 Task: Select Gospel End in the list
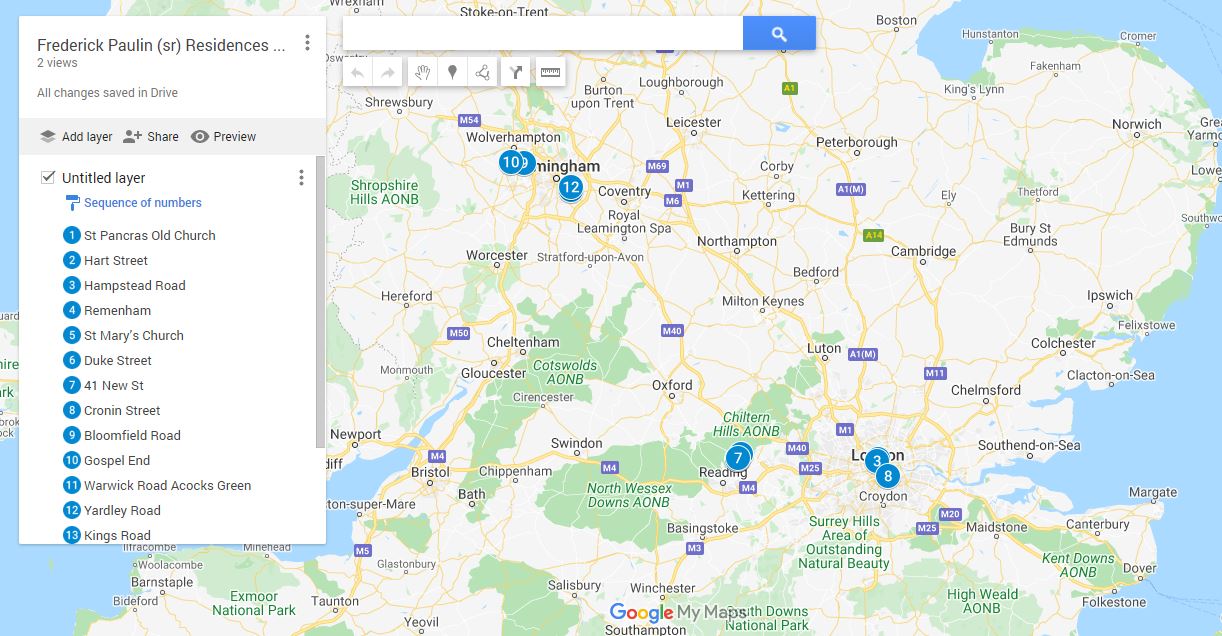point(117,460)
